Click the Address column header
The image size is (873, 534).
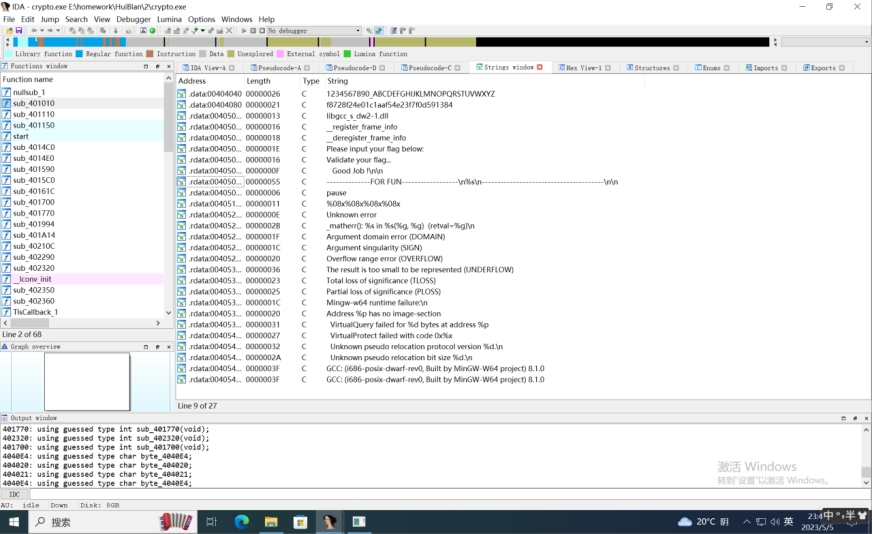click(192, 81)
